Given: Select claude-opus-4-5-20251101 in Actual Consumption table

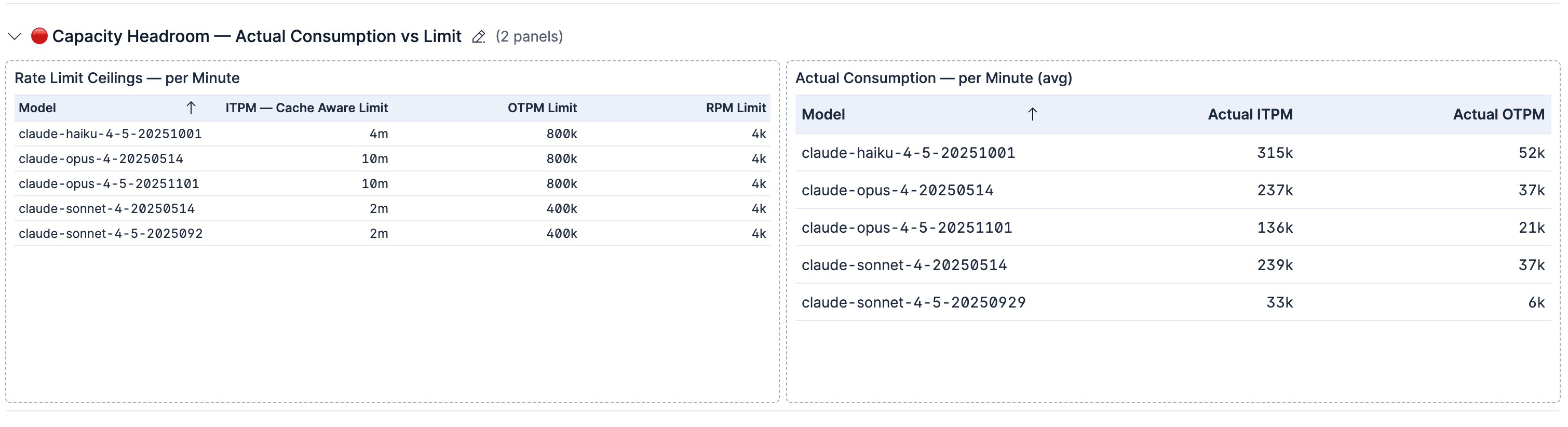Looking at the screenshot, I should click(x=907, y=227).
